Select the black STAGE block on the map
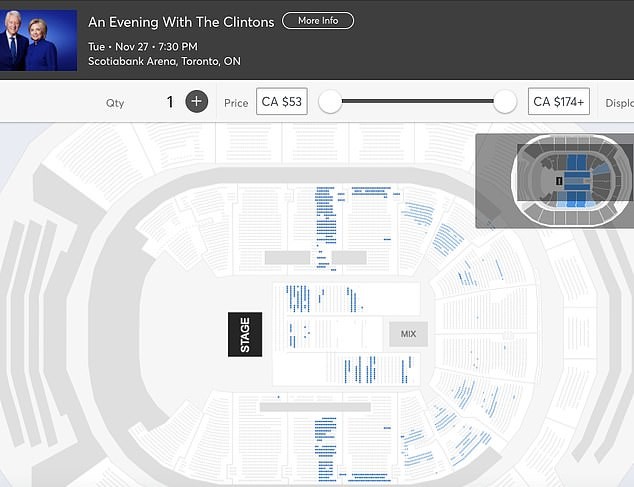 click(245, 334)
